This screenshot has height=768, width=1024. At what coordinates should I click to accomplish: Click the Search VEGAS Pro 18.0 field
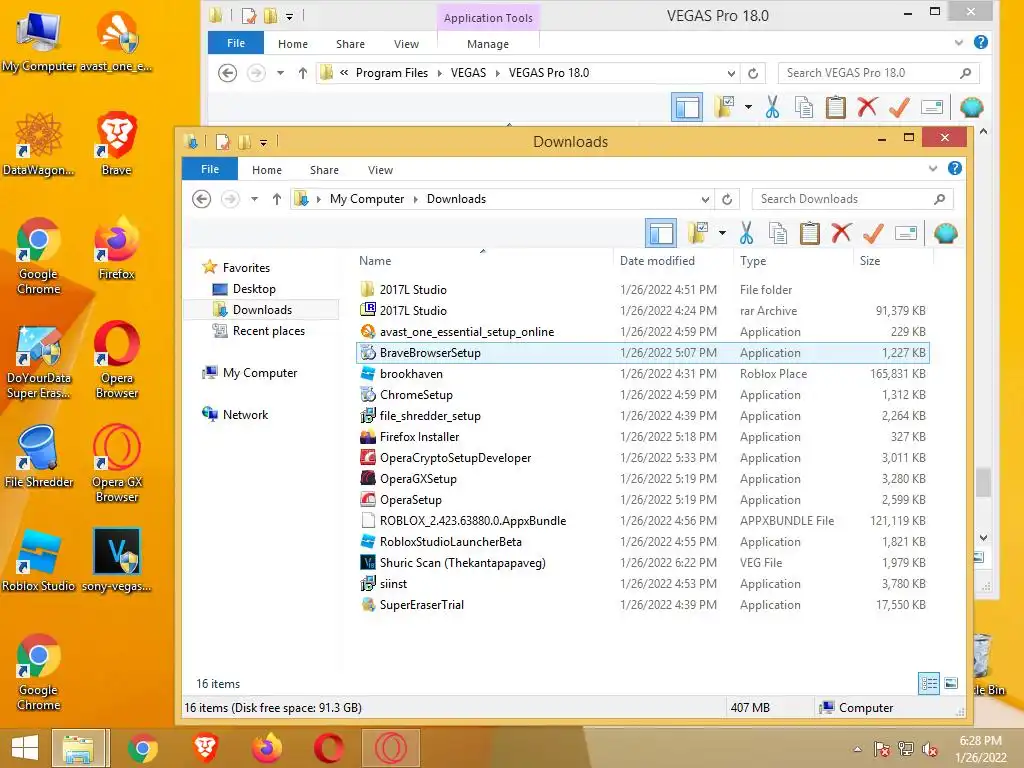point(878,72)
